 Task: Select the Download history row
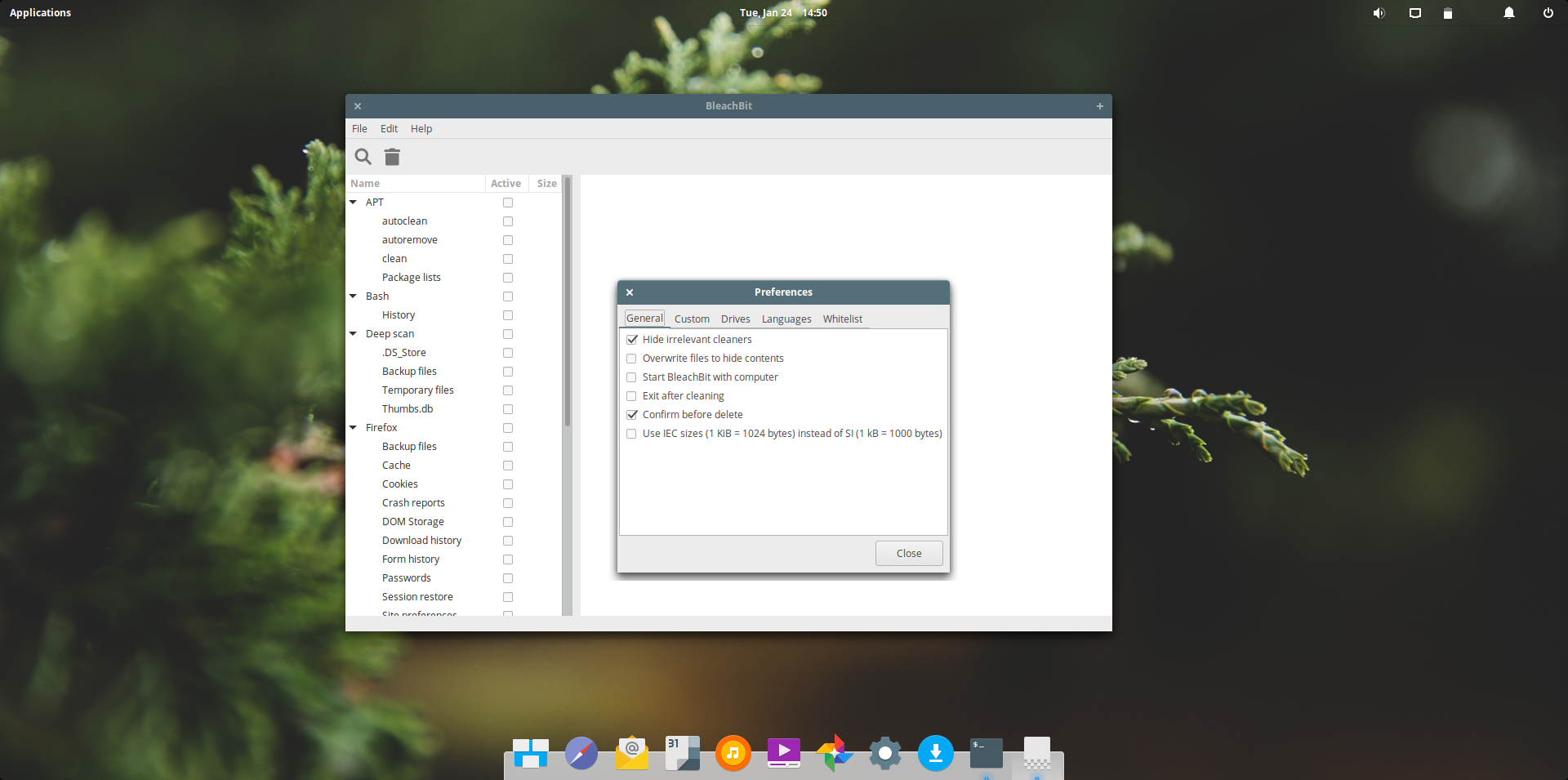tap(453, 541)
